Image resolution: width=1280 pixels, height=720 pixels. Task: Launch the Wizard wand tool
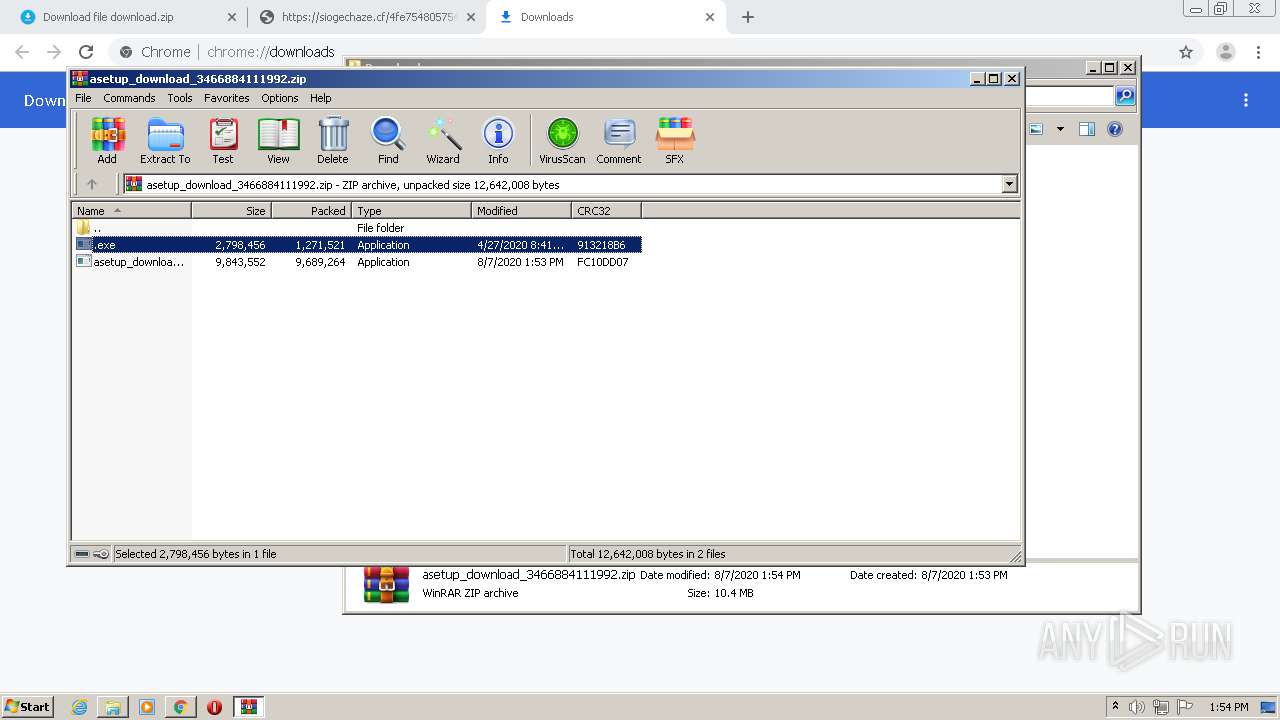point(443,141)
